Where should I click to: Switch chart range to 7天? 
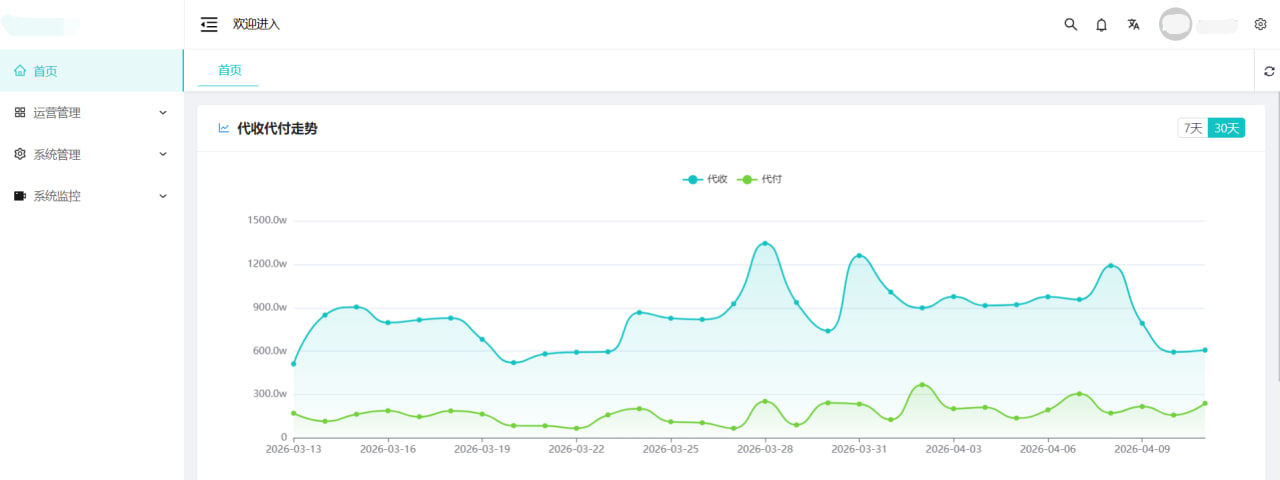[1193, 128]
